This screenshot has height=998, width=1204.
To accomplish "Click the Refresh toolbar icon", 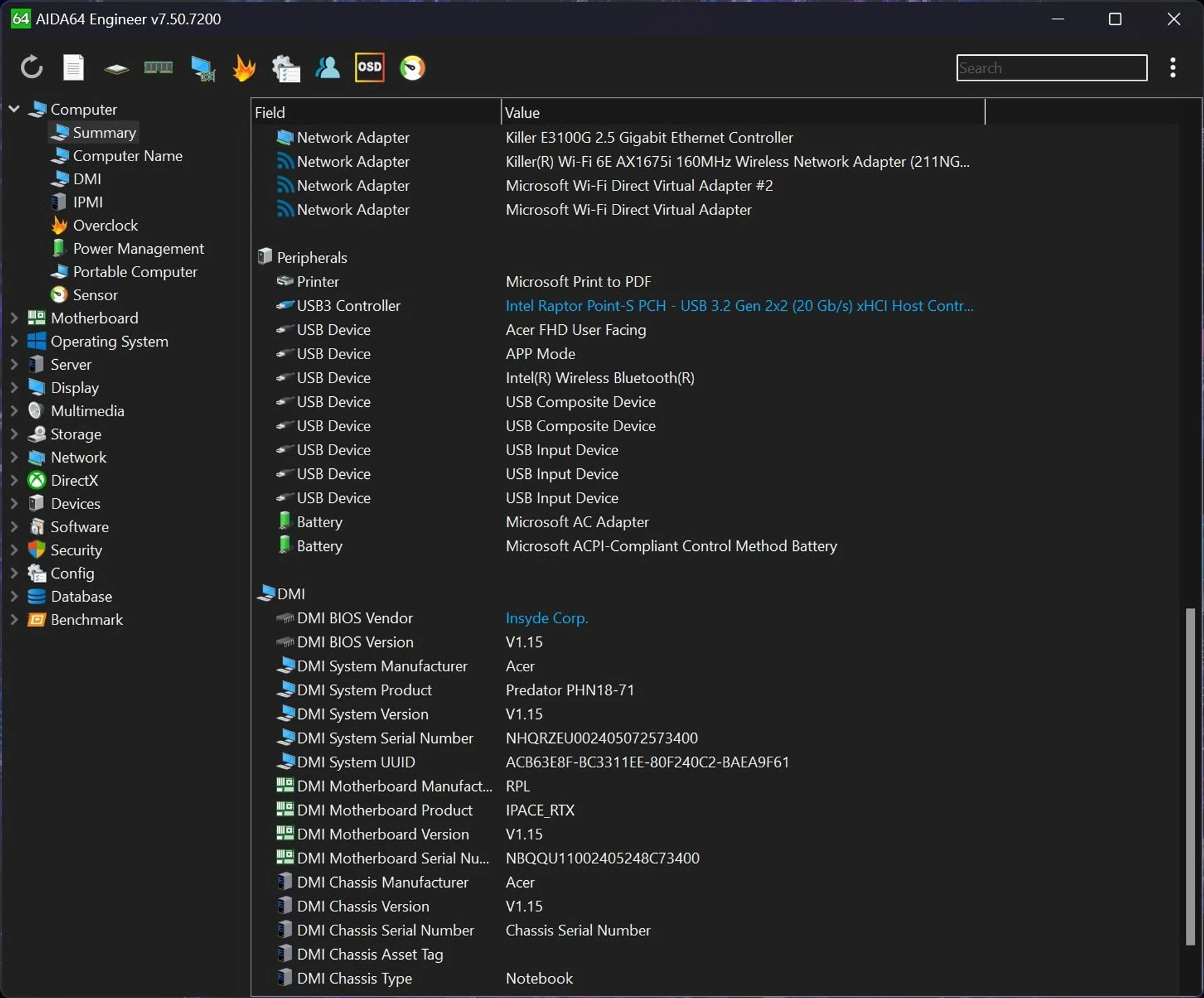I will 31,67.
